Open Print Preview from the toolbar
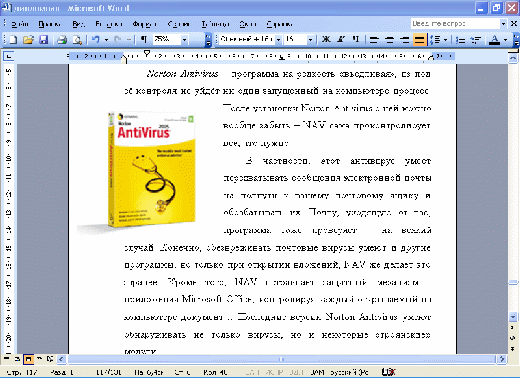Viewport: 521px width, 379px height. click(77, 40)
